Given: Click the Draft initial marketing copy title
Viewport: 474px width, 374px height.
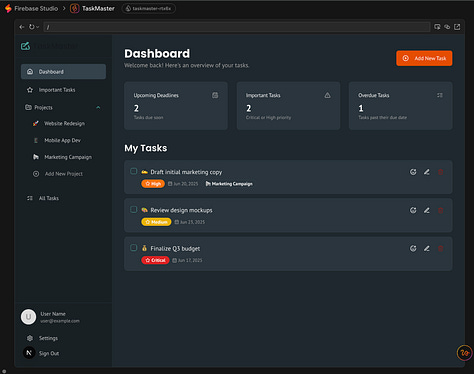Looking at the screenshot, I should point(186,172).
